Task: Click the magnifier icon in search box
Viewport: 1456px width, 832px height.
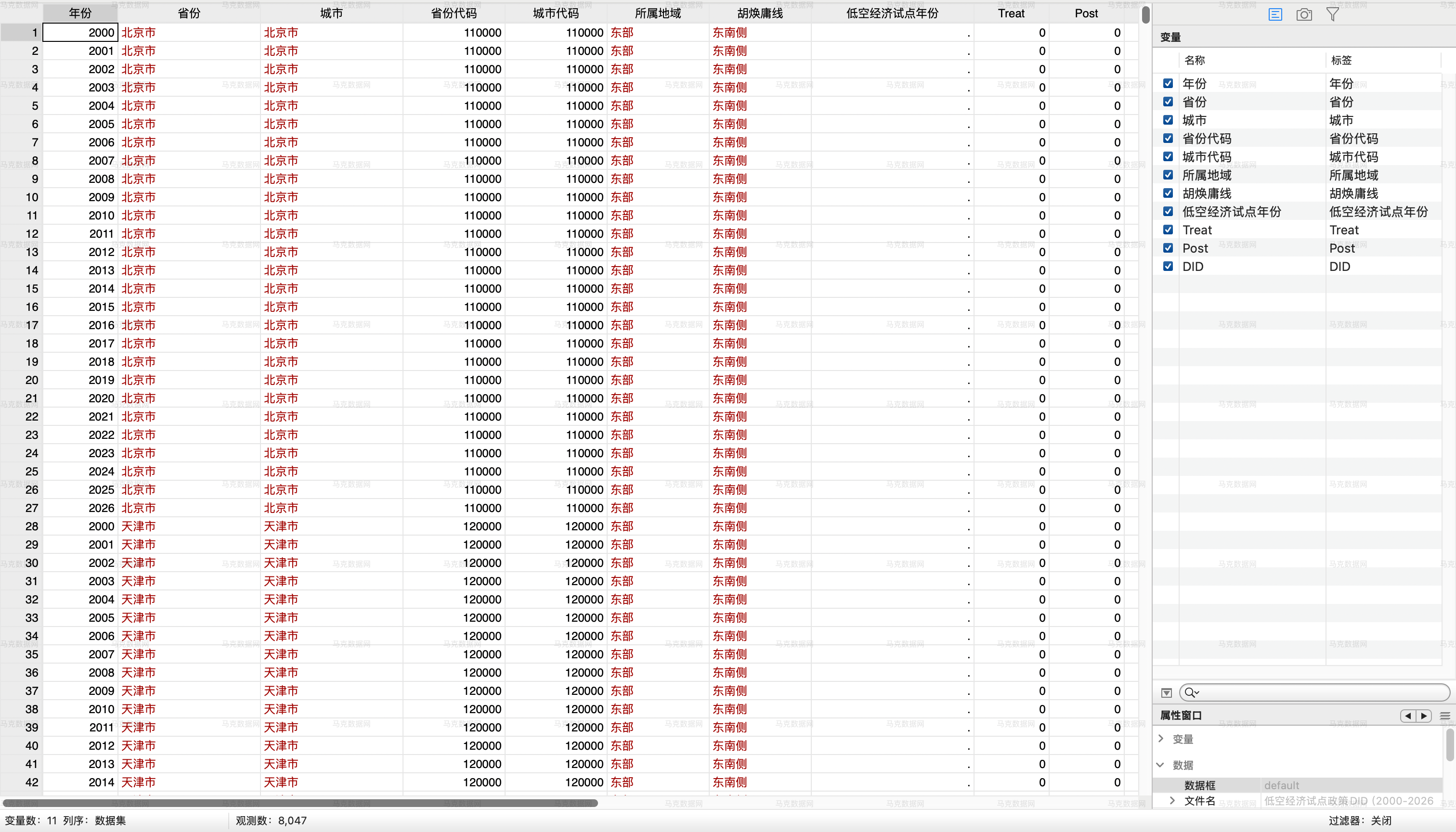Action: pyautogui.click(x=1190, y=692)
